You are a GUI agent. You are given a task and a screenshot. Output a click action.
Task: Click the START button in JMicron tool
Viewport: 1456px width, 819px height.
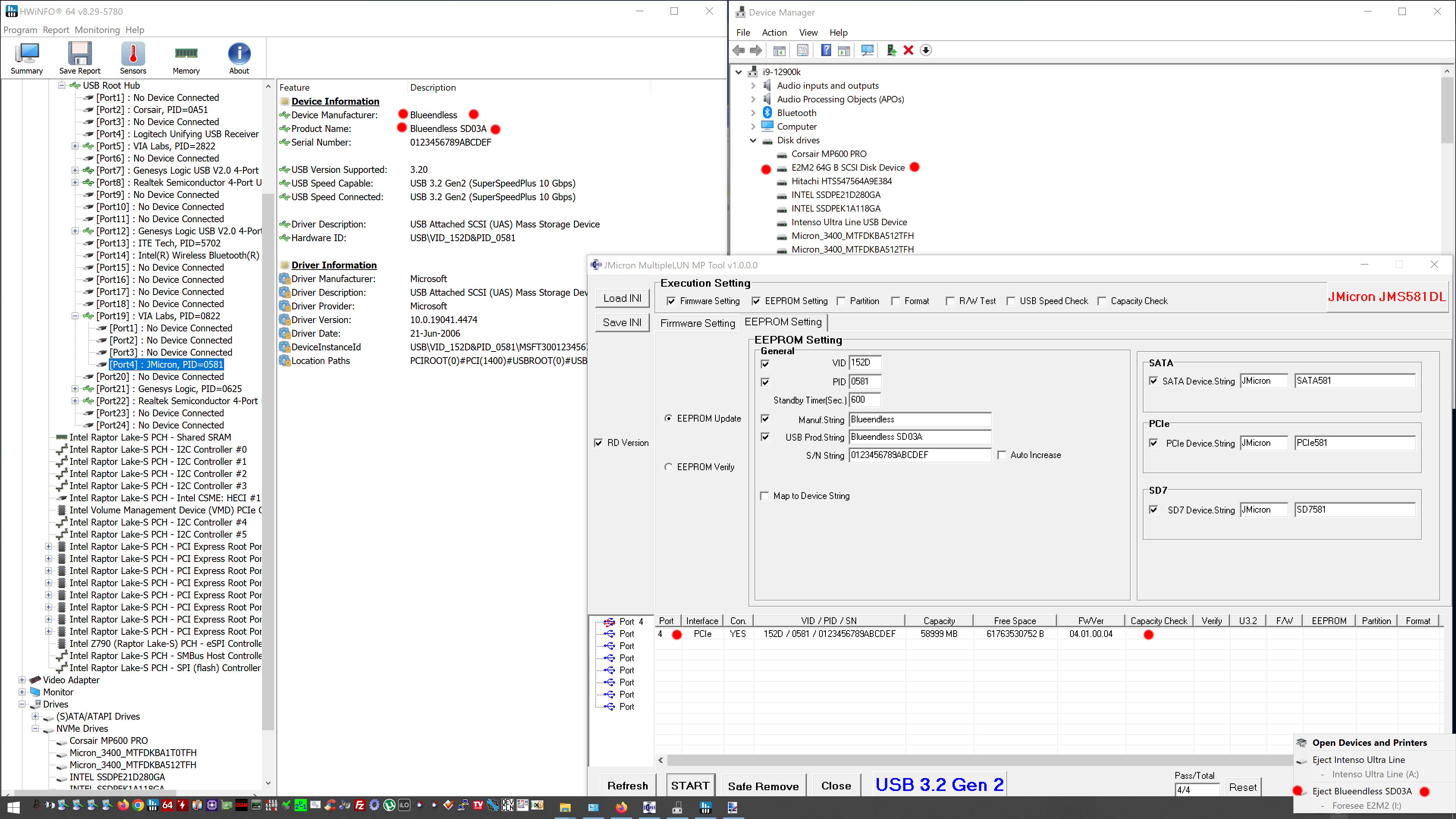pos(690,786)
